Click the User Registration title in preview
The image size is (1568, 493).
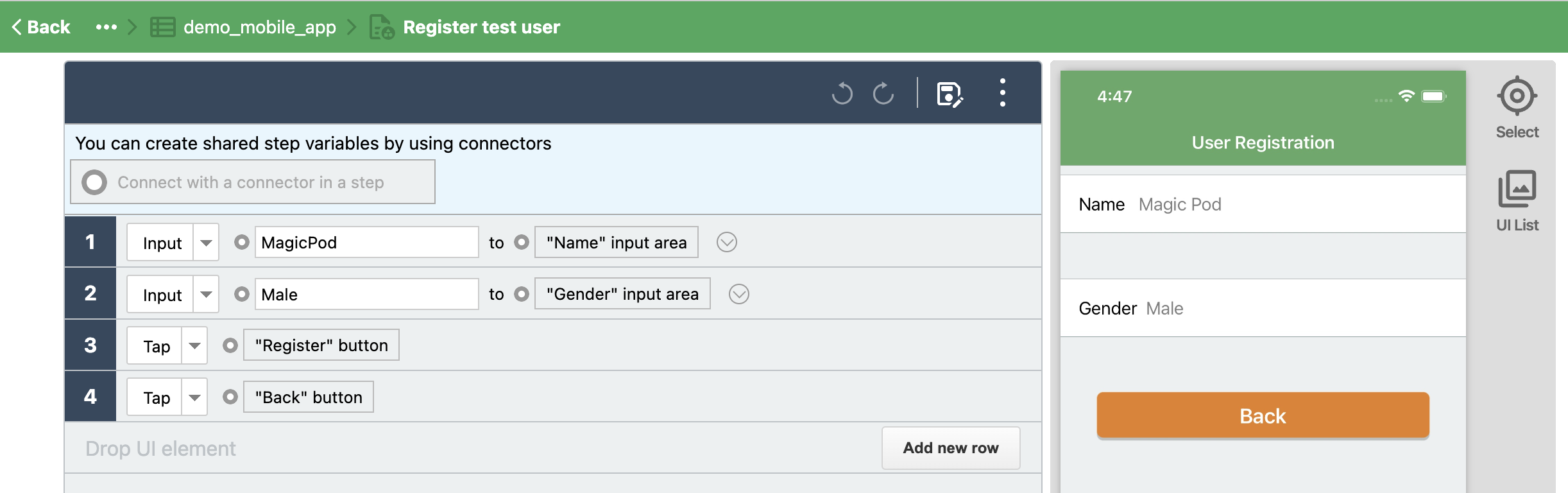coord(1263,143)
